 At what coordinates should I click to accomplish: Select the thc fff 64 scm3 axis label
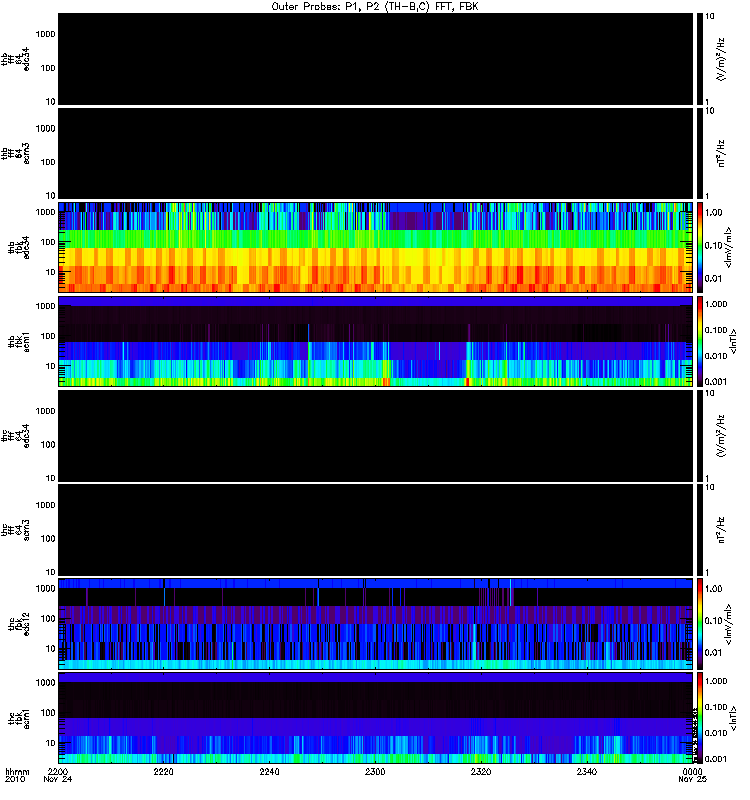[15, 530]
